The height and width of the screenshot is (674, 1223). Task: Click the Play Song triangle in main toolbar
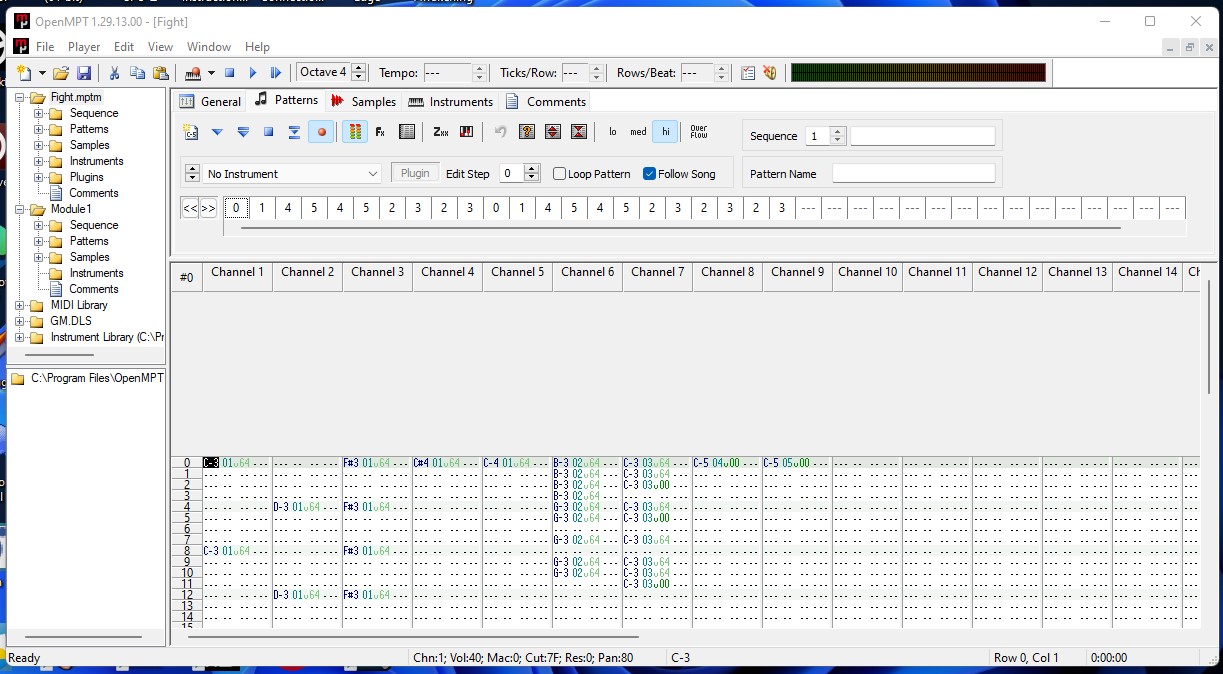[252, 73]
